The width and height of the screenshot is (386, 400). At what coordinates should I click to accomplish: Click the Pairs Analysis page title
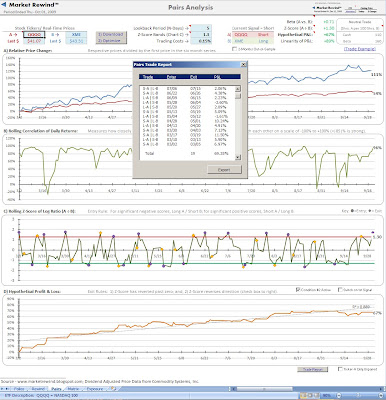click(190, 7)
